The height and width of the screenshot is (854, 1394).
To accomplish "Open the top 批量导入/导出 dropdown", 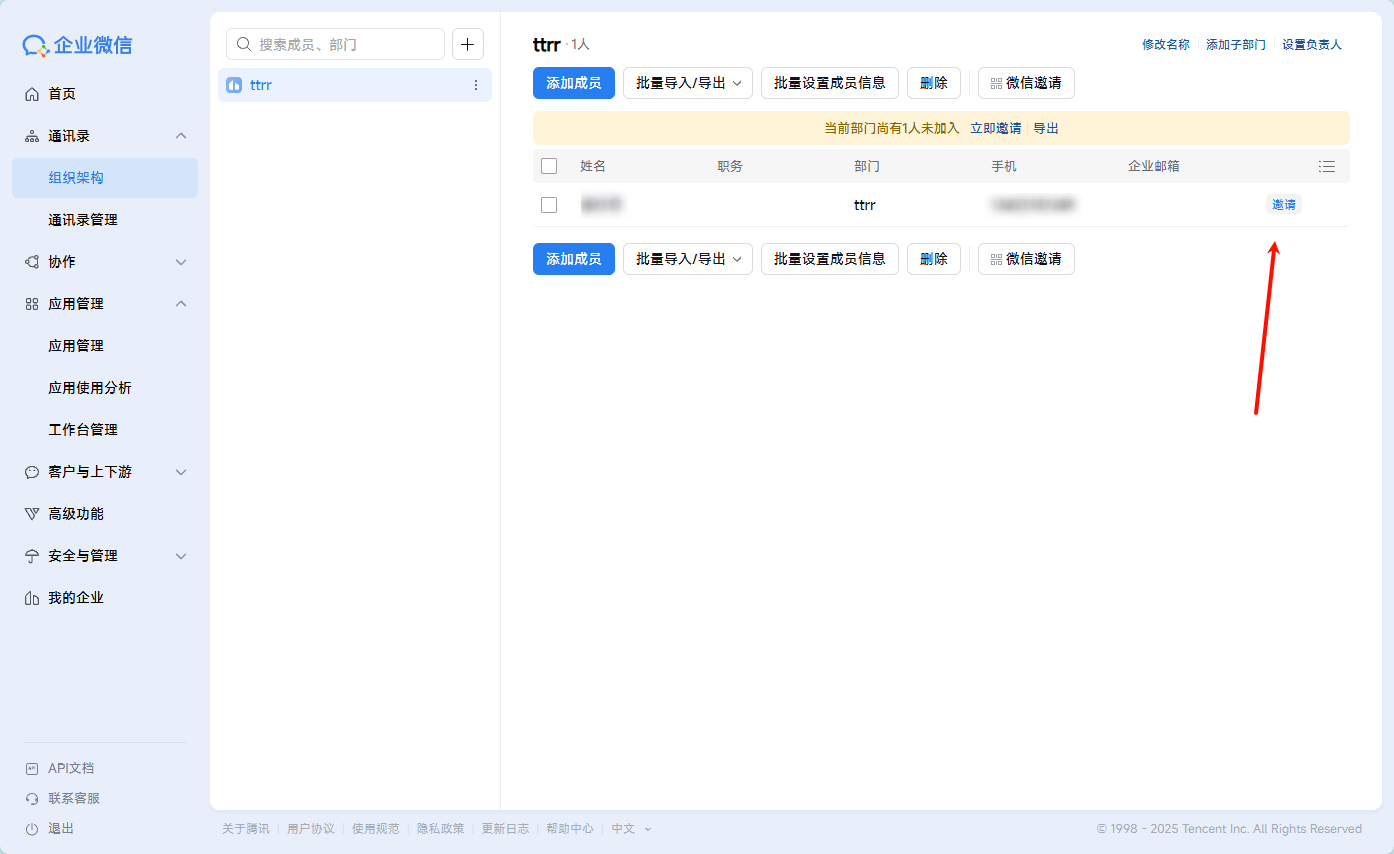I will pyautogui.click(x=688, y=83).
